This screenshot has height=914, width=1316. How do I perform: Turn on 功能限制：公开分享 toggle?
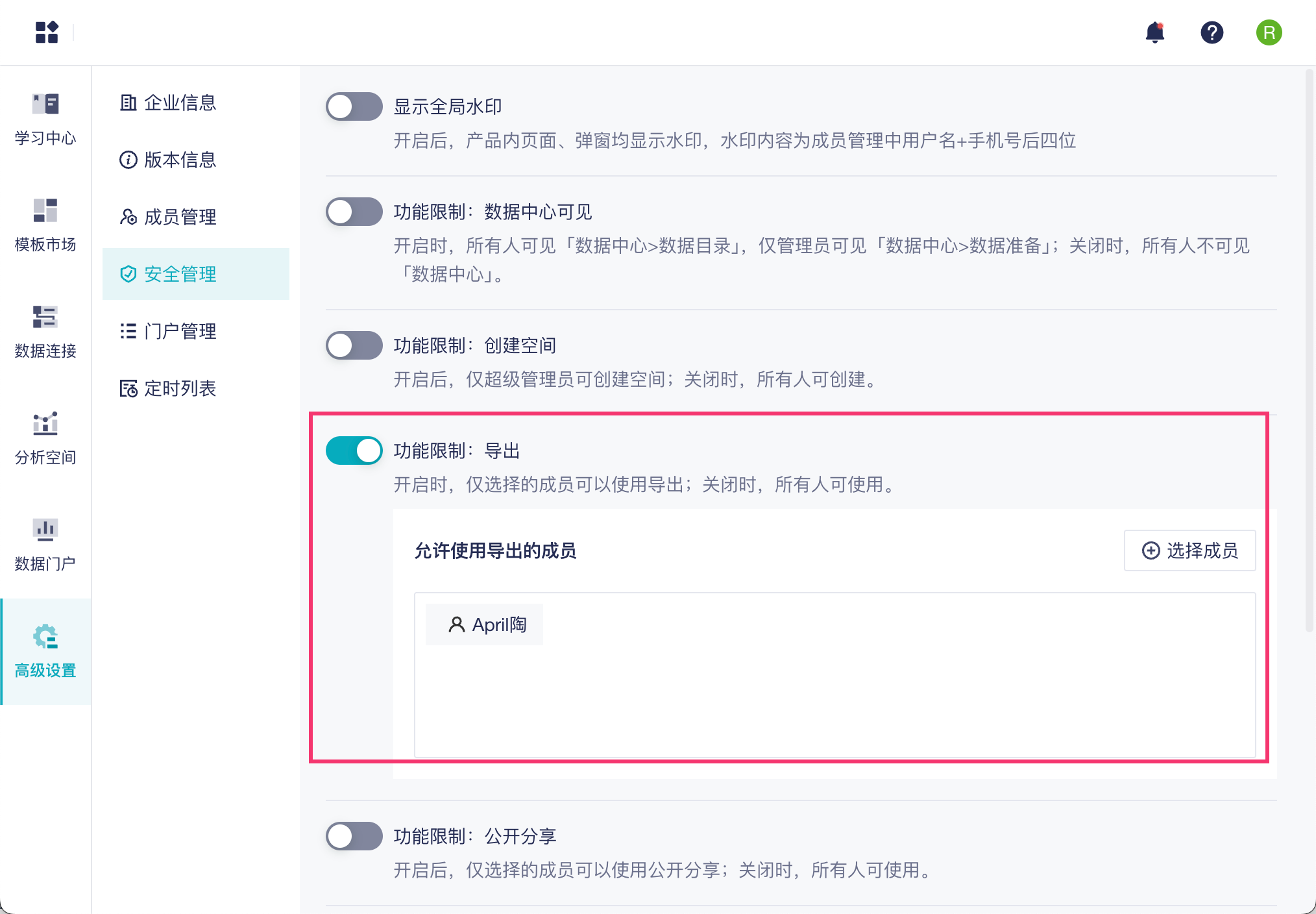tap(354, 836)
